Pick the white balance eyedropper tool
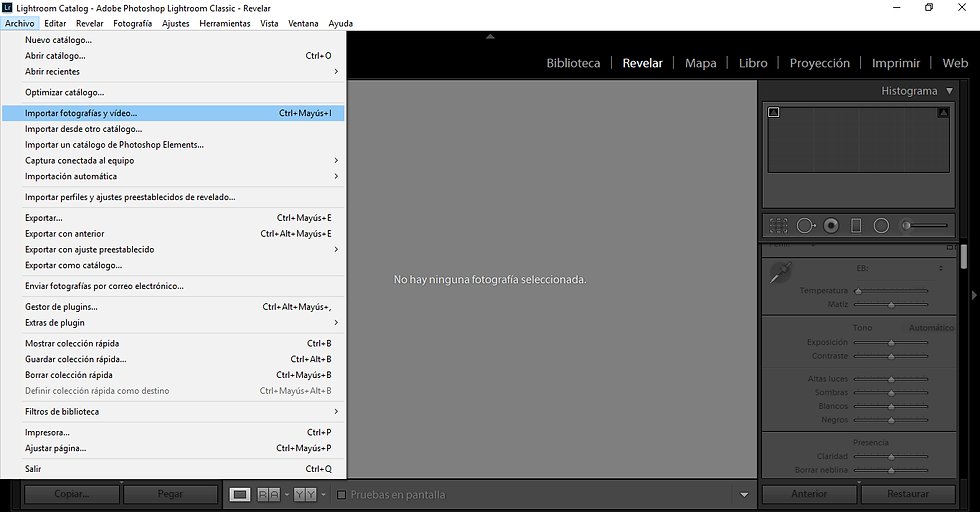980x512 pixels. pyautogui.click(x=780, y=273)
